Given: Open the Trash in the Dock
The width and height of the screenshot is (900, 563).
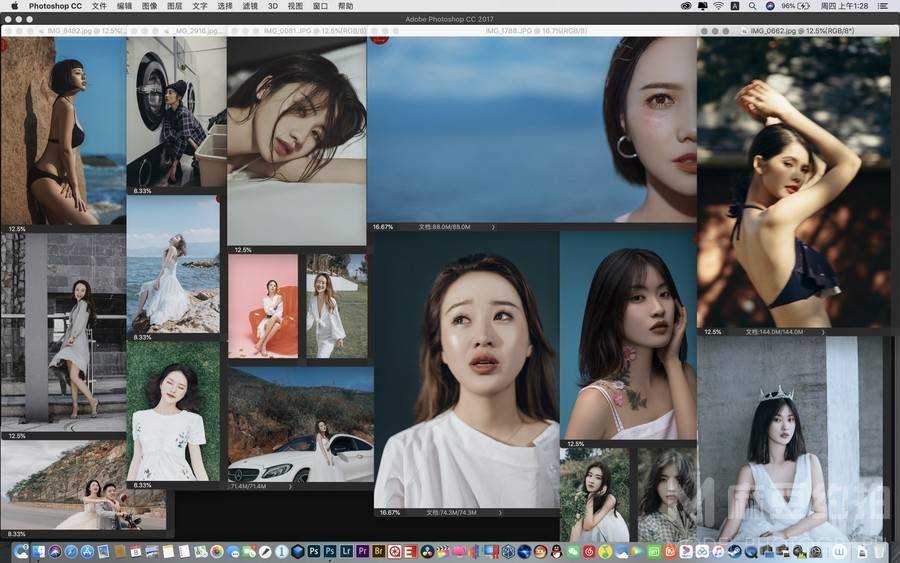Looking at the screenshot, I should click(879, 552).
